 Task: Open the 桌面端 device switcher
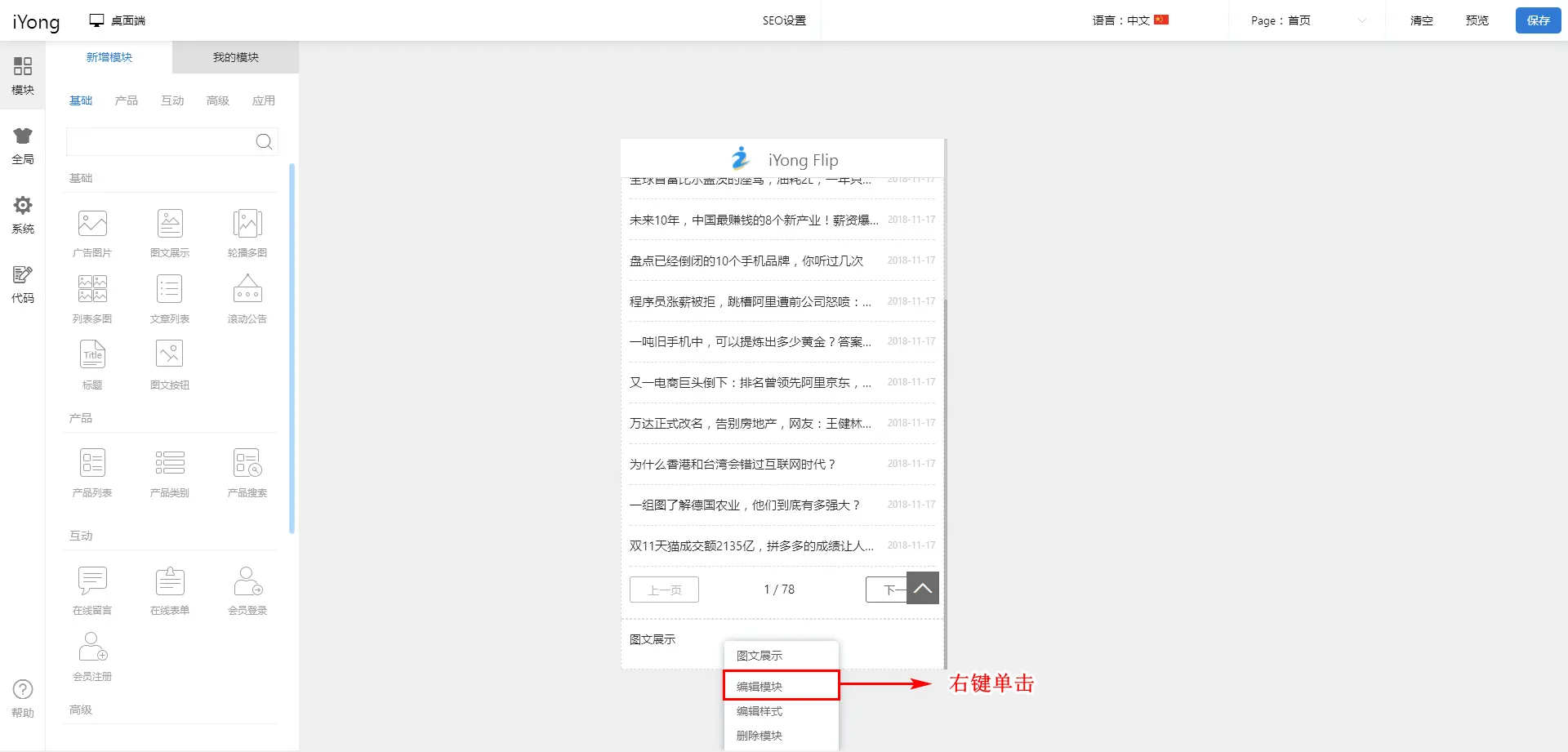(118, 20)
